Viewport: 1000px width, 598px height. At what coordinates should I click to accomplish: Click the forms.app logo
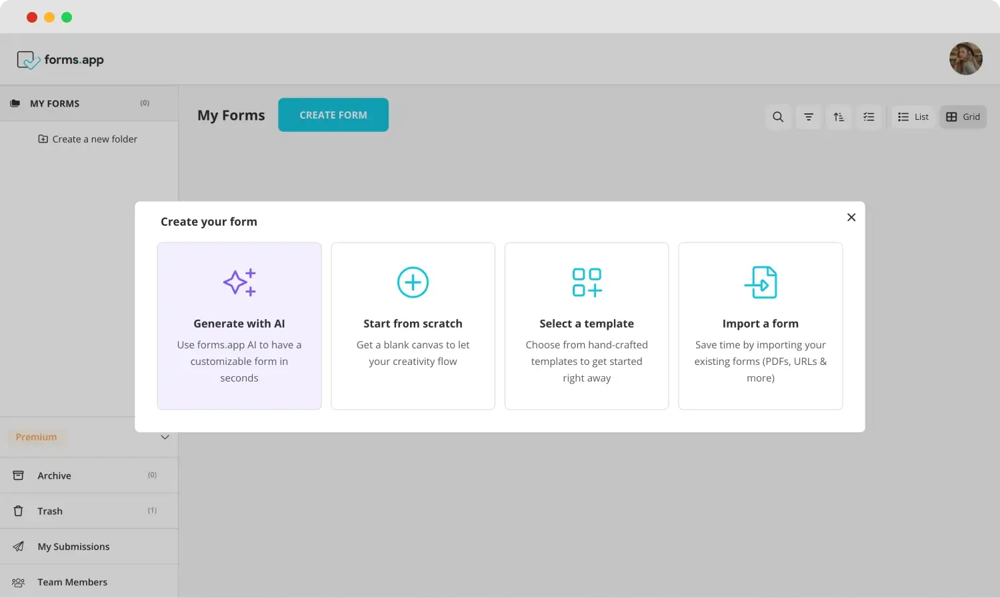(61, 60)
